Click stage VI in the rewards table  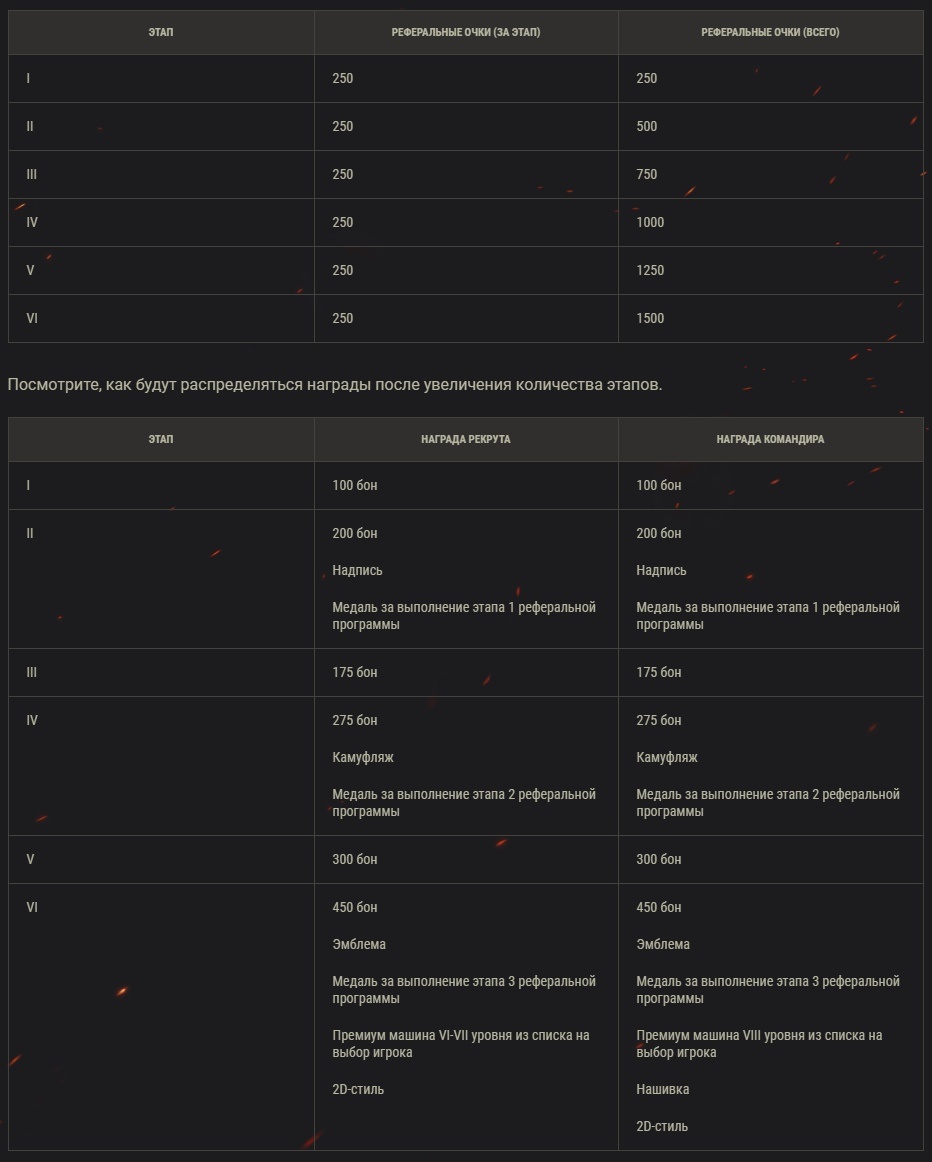pyautogui.click(x=32, y=908)
